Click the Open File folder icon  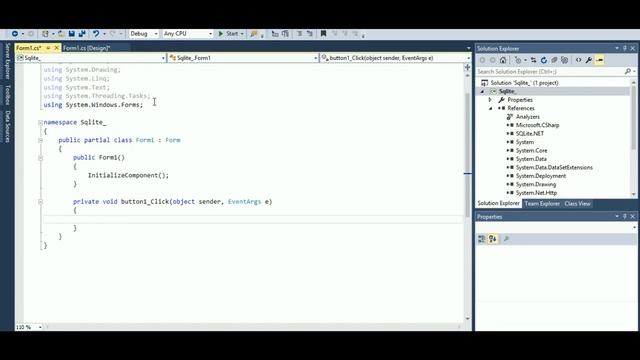[61, 34]
